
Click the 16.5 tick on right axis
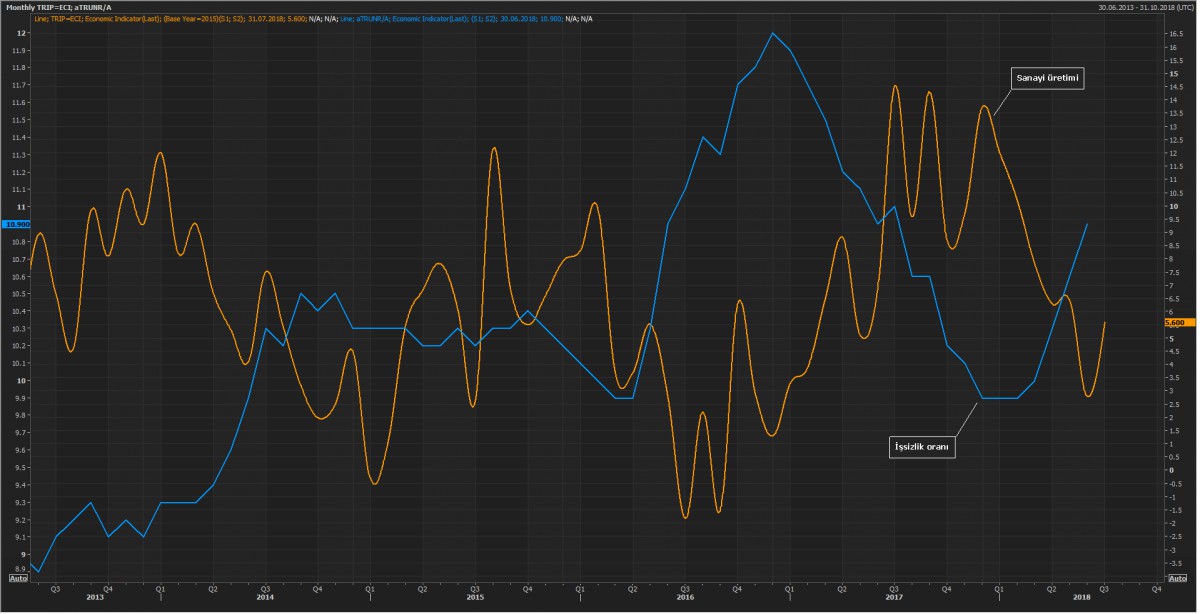[1175, 34]
